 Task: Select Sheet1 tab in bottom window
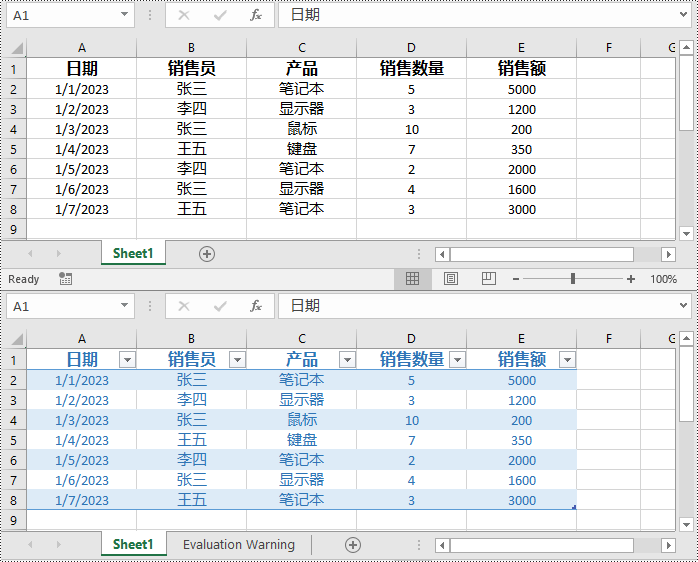pyautogui.click(x=133, y=544)
